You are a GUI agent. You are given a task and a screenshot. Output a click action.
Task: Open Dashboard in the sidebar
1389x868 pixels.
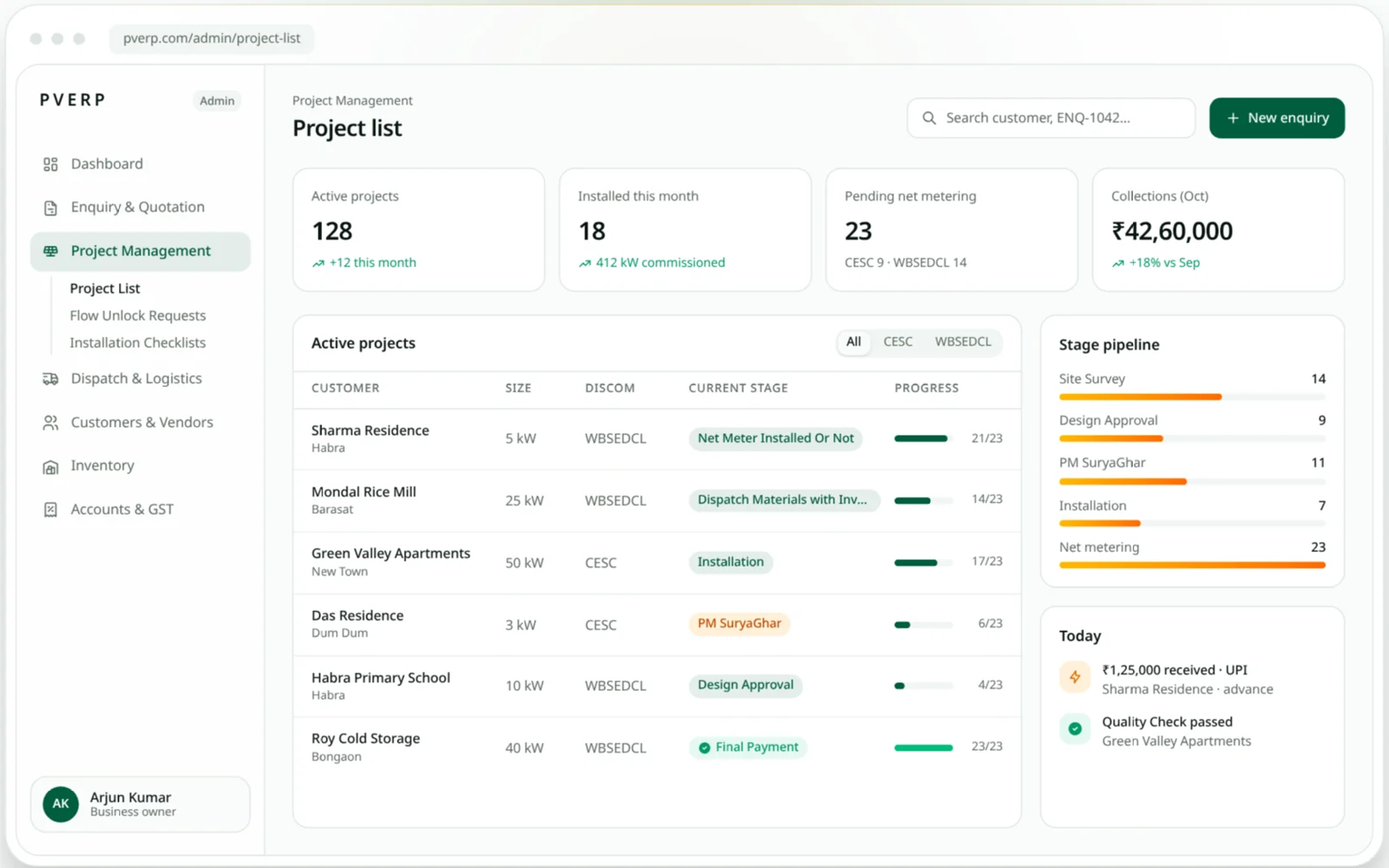click(141, 164)
